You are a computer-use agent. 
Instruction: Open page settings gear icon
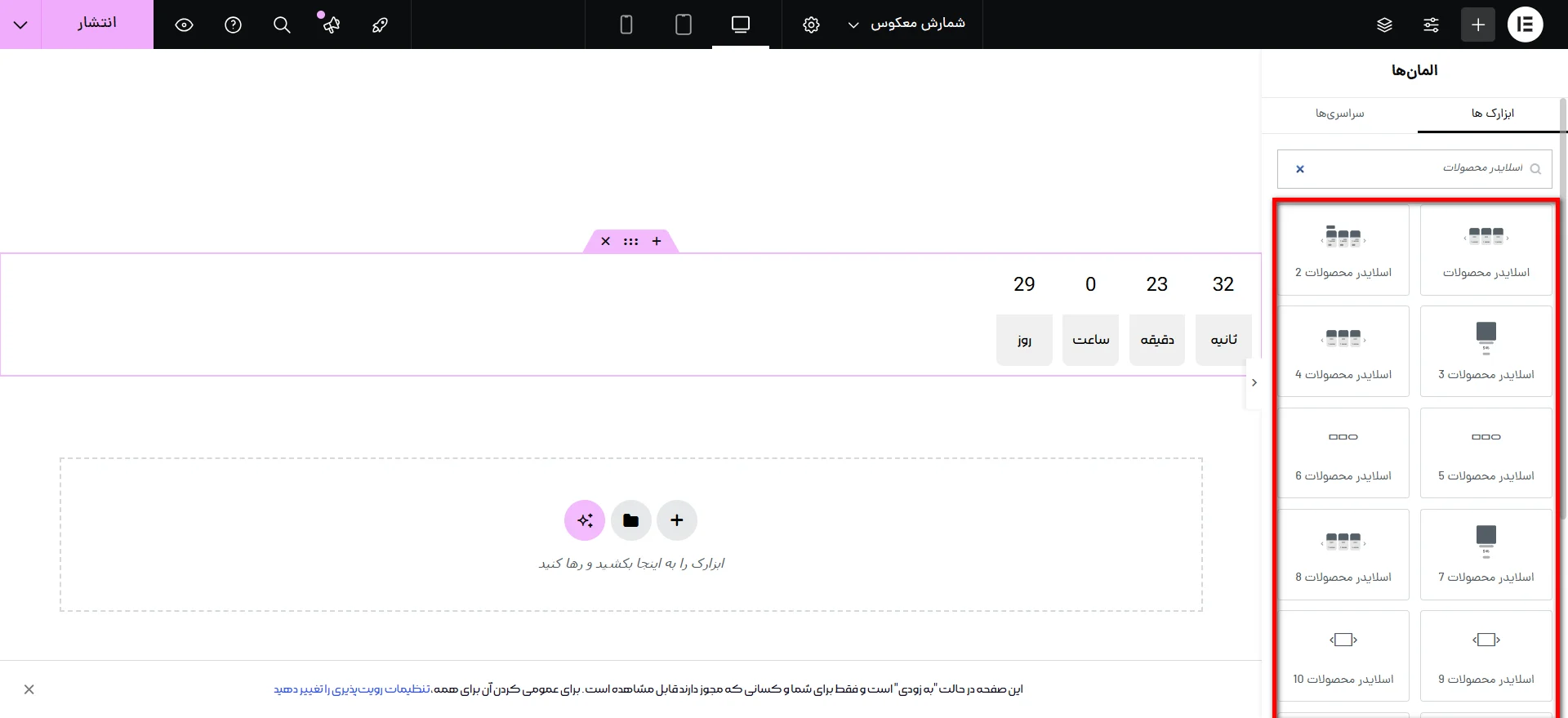coord(811,25)
